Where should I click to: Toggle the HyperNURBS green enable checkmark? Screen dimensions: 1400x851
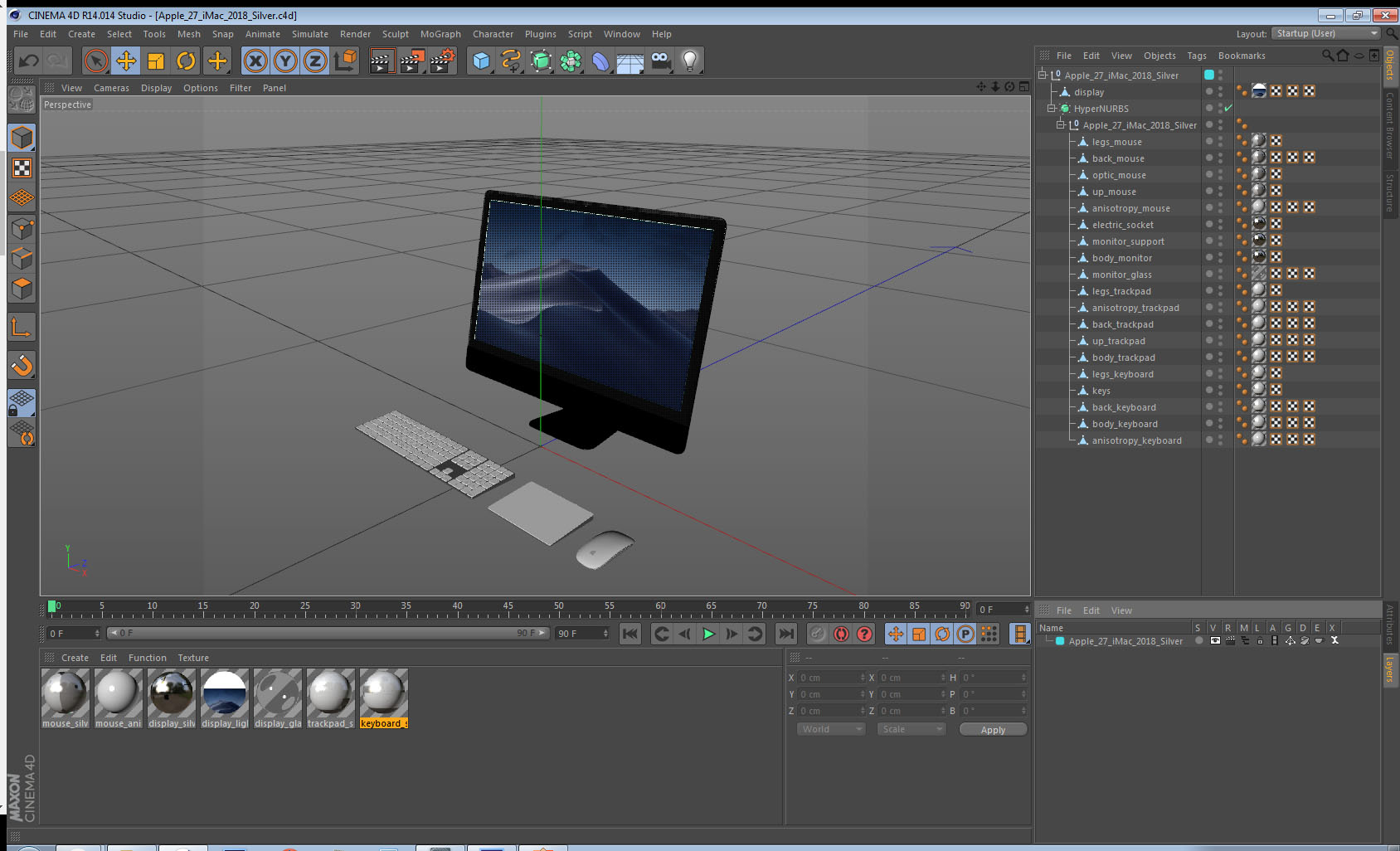point(1228,108)
